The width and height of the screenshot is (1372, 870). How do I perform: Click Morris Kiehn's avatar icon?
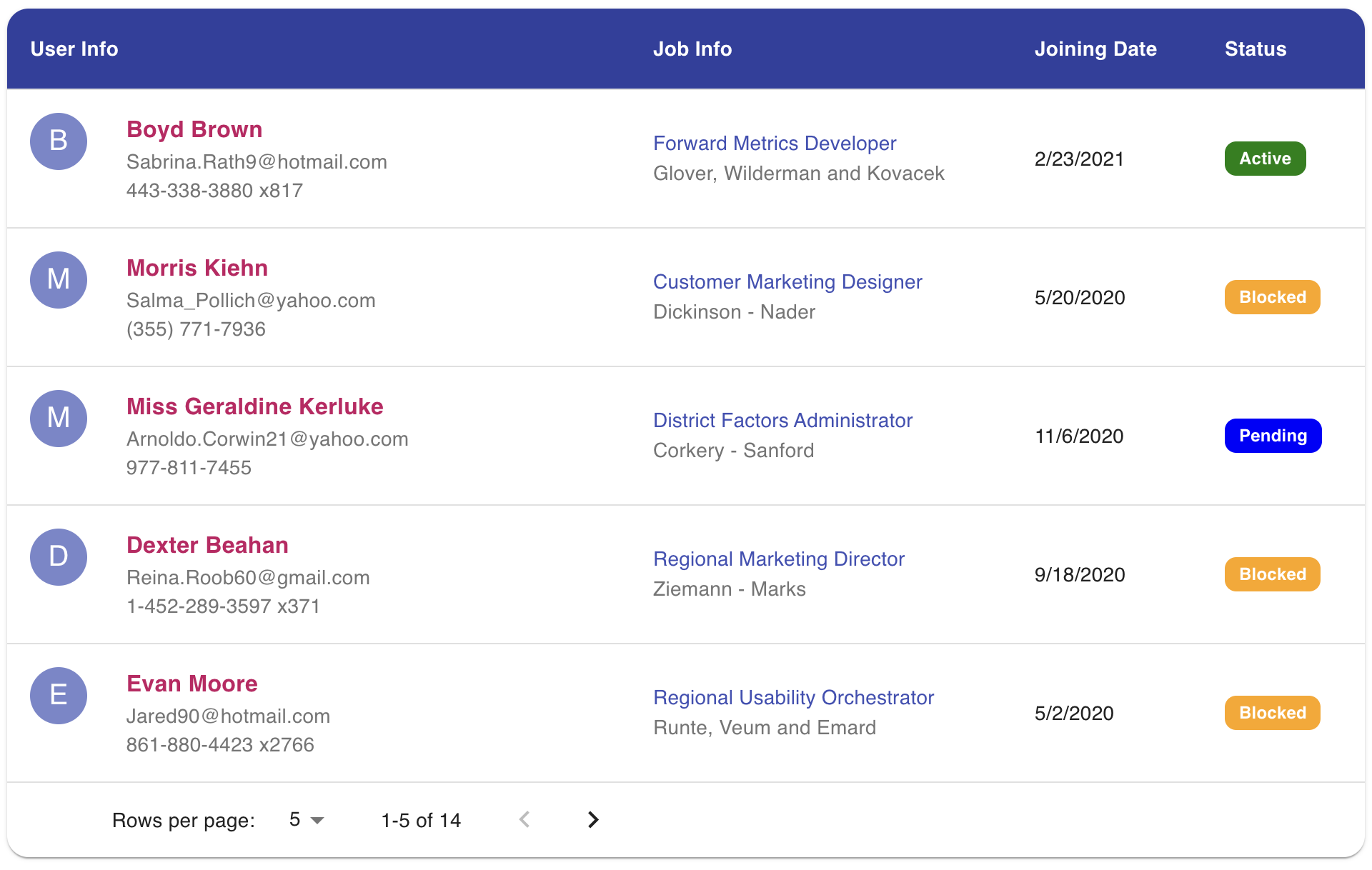(58, 280)
